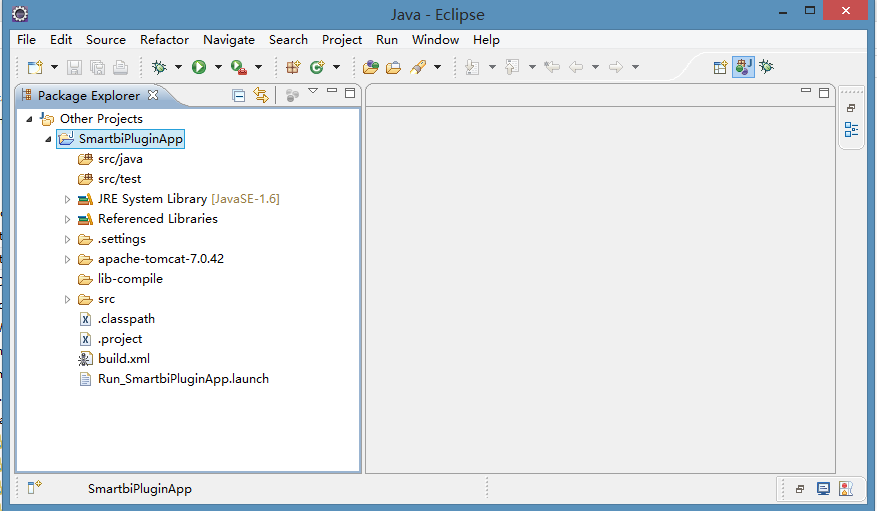Screen dimensions: 877x511
Task: Open the Source menu
Action: [x=106, y=40]
